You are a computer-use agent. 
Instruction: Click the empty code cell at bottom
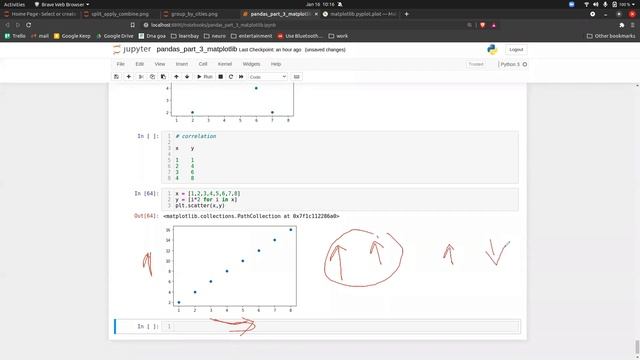pos(341,326)
